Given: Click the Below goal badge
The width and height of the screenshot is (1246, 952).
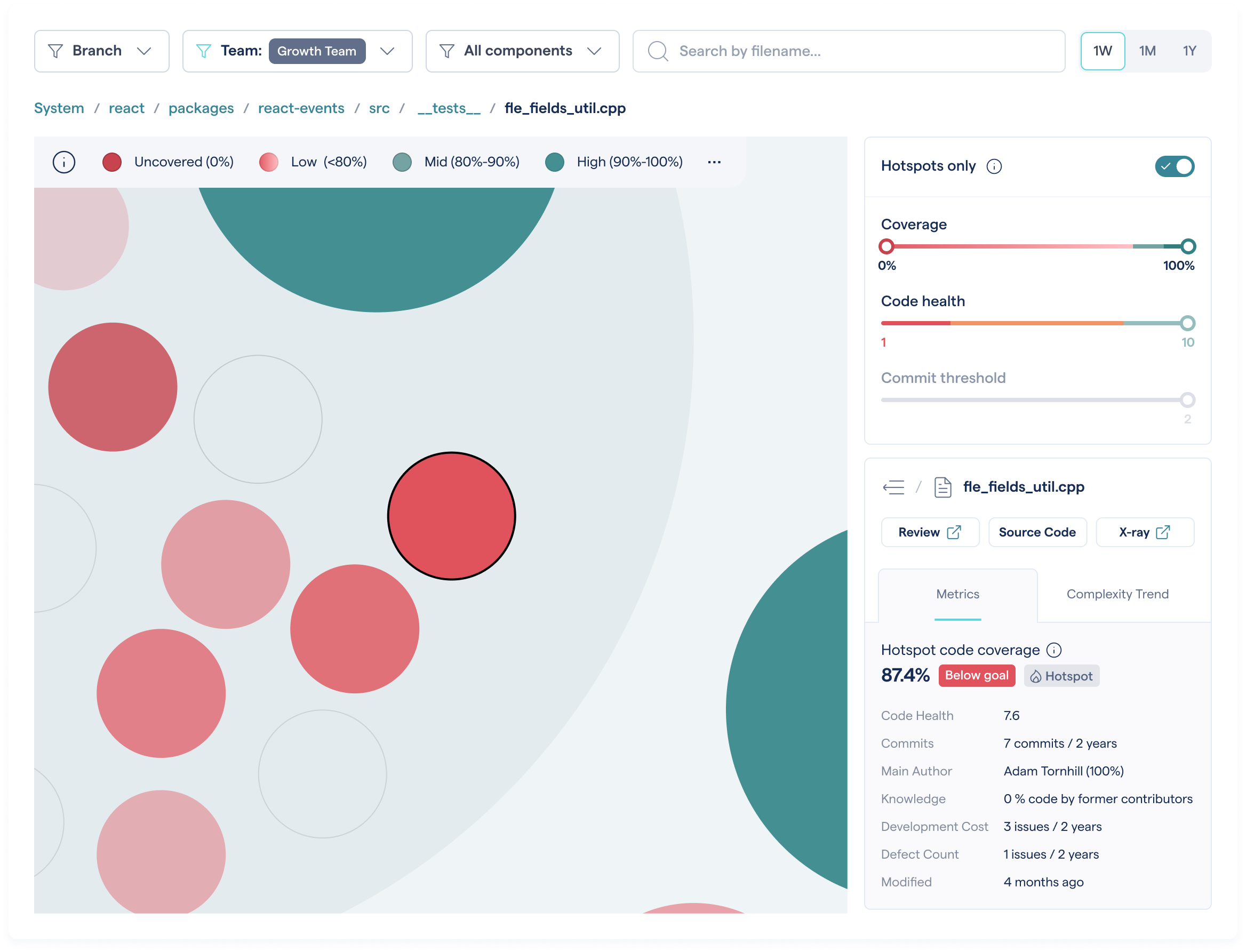Looking at the screenshot, I should (976, 675).
